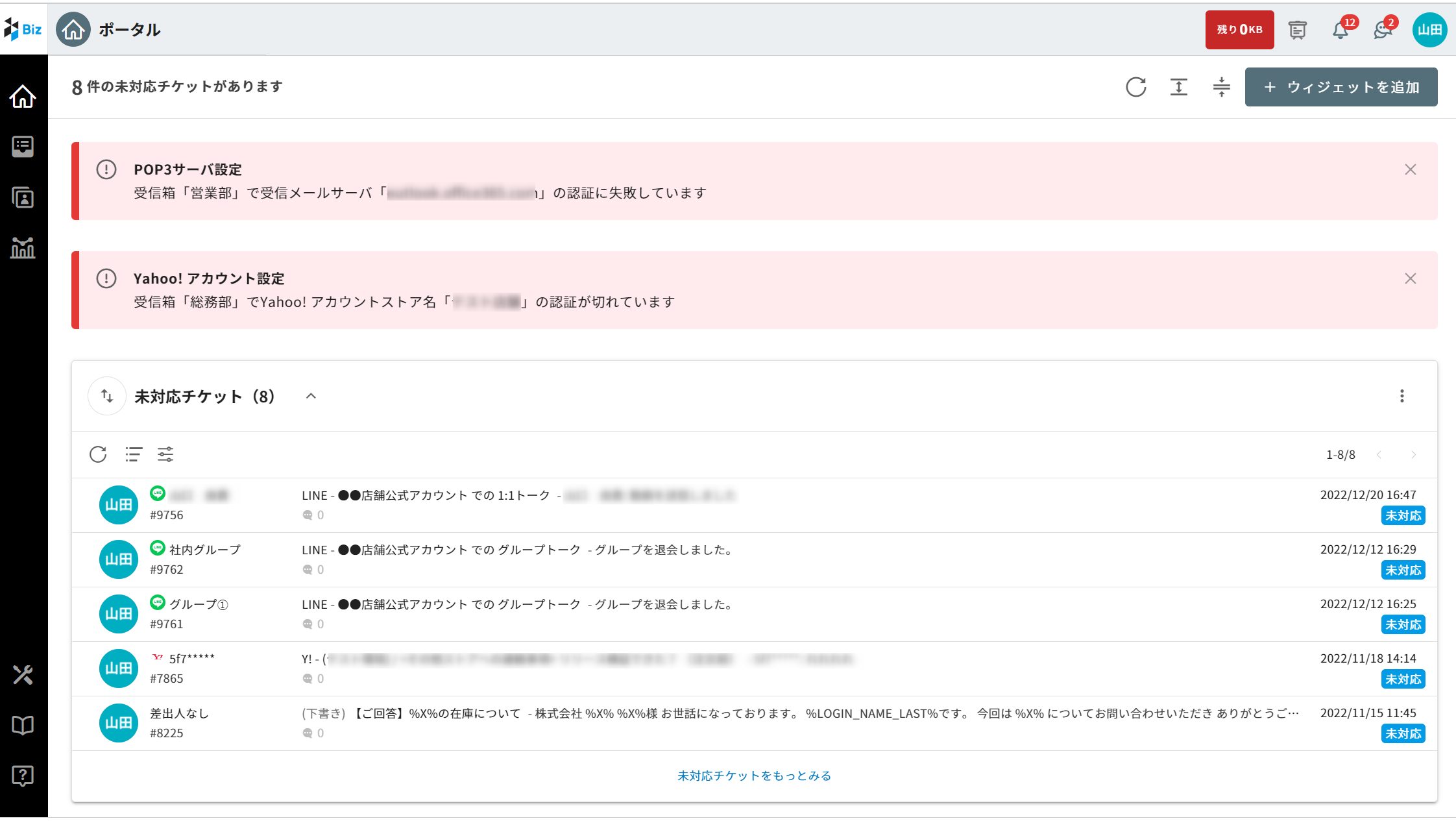The width and height of the screenshot is (1456, 821).
Task: Click the expand all widgets icon
Action: (1178, 87)
